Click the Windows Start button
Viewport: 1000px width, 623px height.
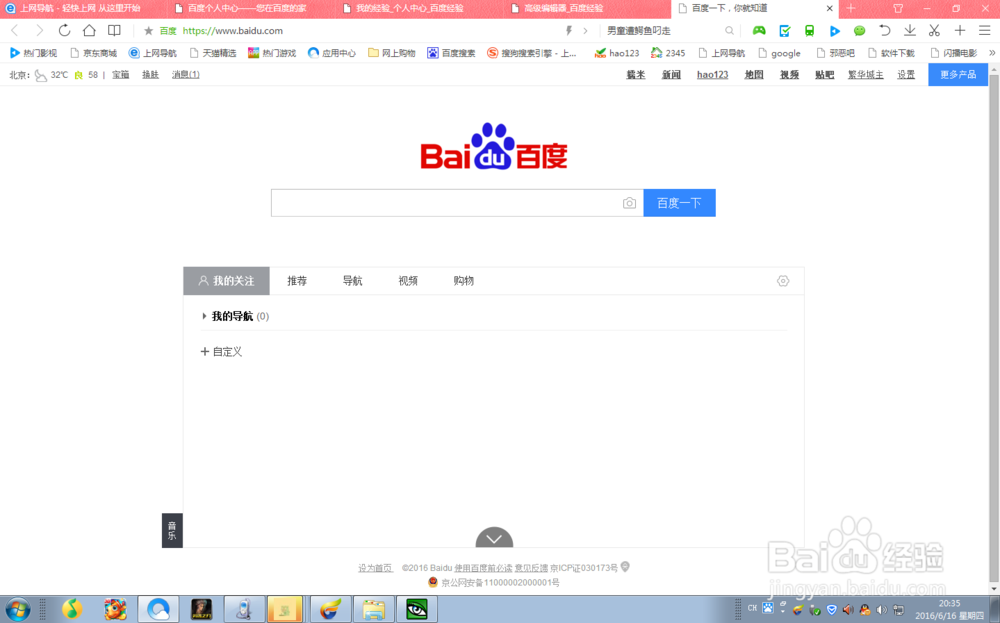pyautogui.click(x=18, y=610)
